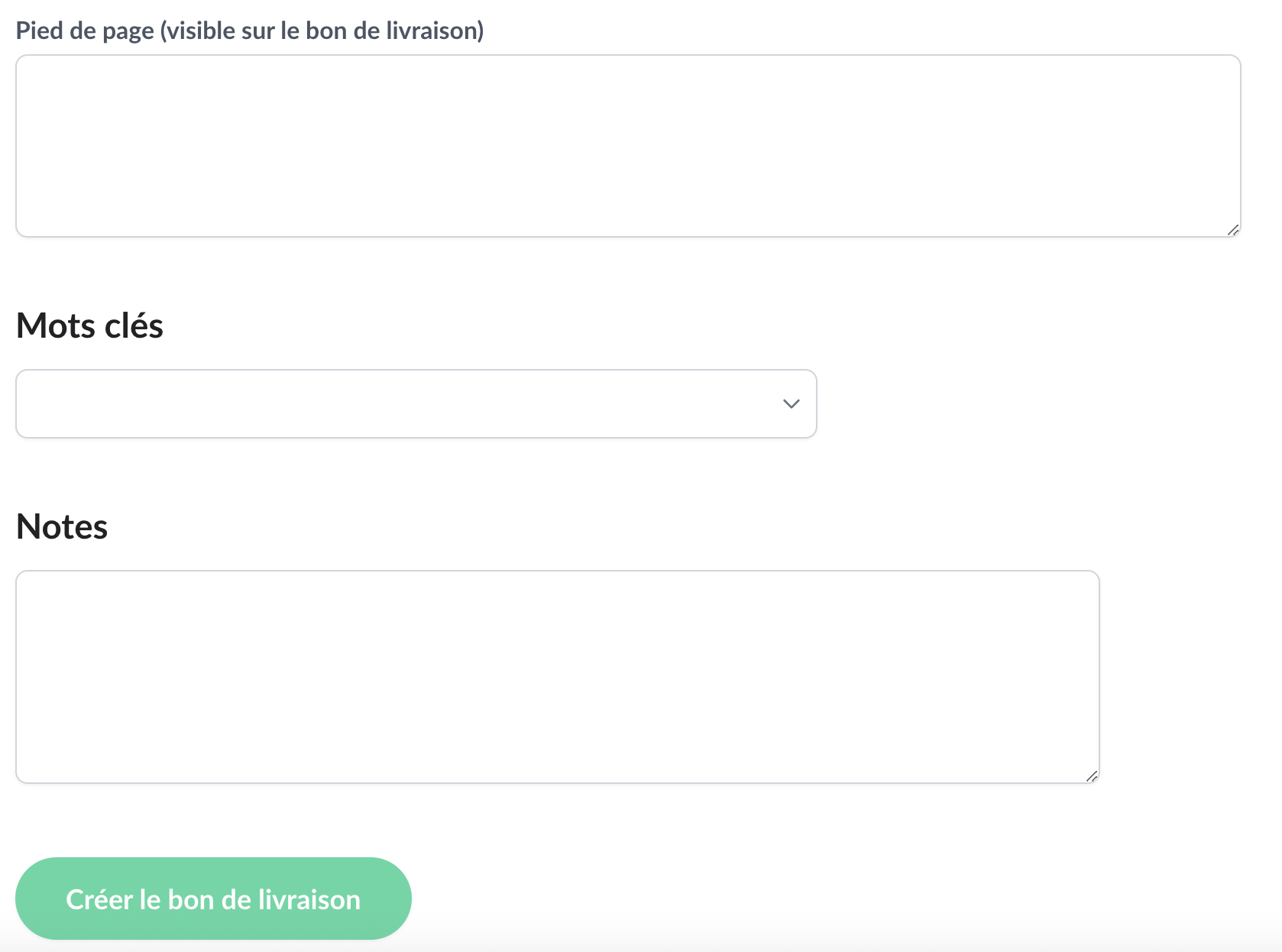Create the delivery note via green pill button
The height and width of the screenshot is (952, 1282).
pyautogui.click(x=213, y=899)
